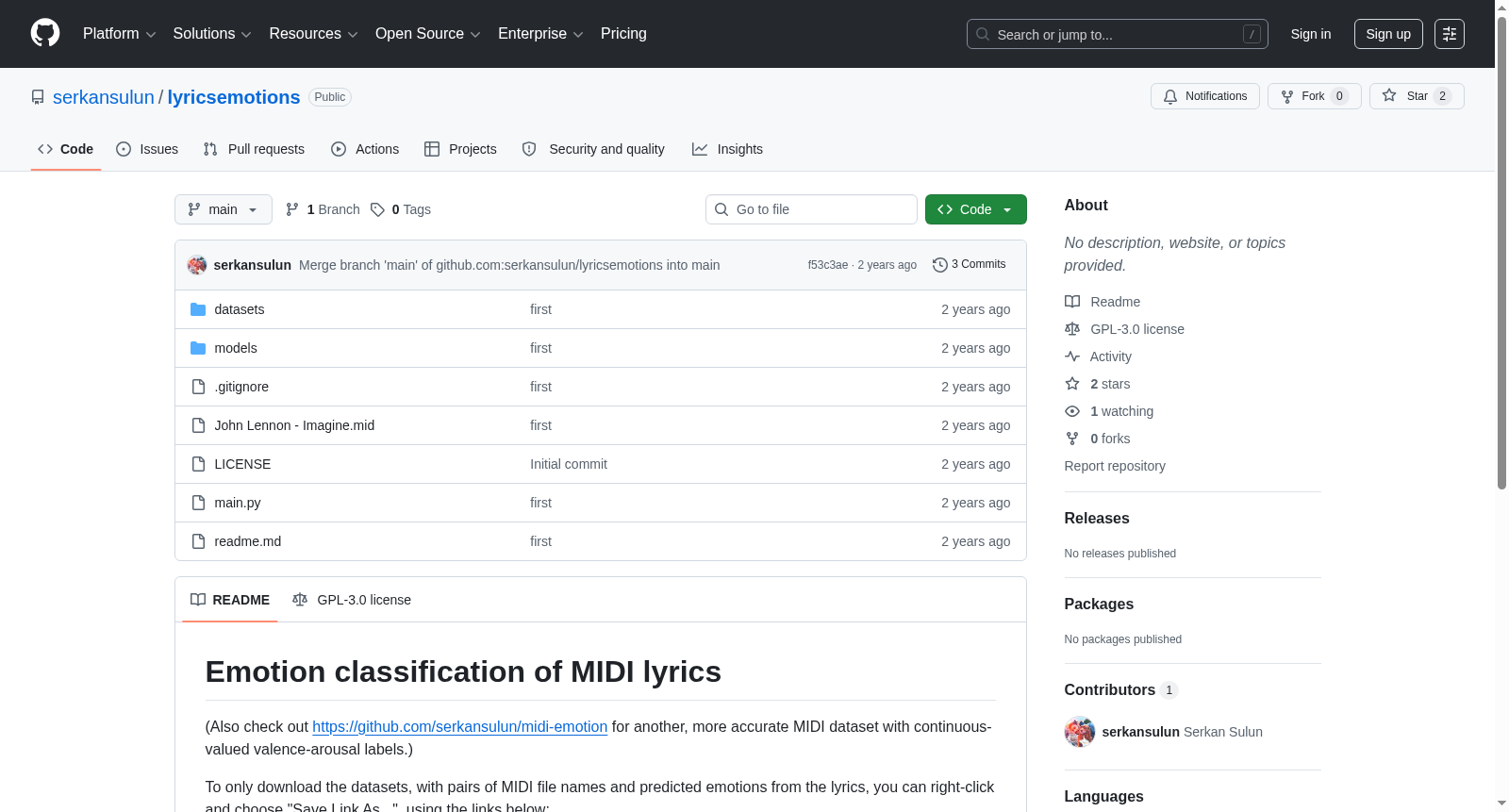Select GPL-3.0 license tab above the readme

(x=352, y=600)
